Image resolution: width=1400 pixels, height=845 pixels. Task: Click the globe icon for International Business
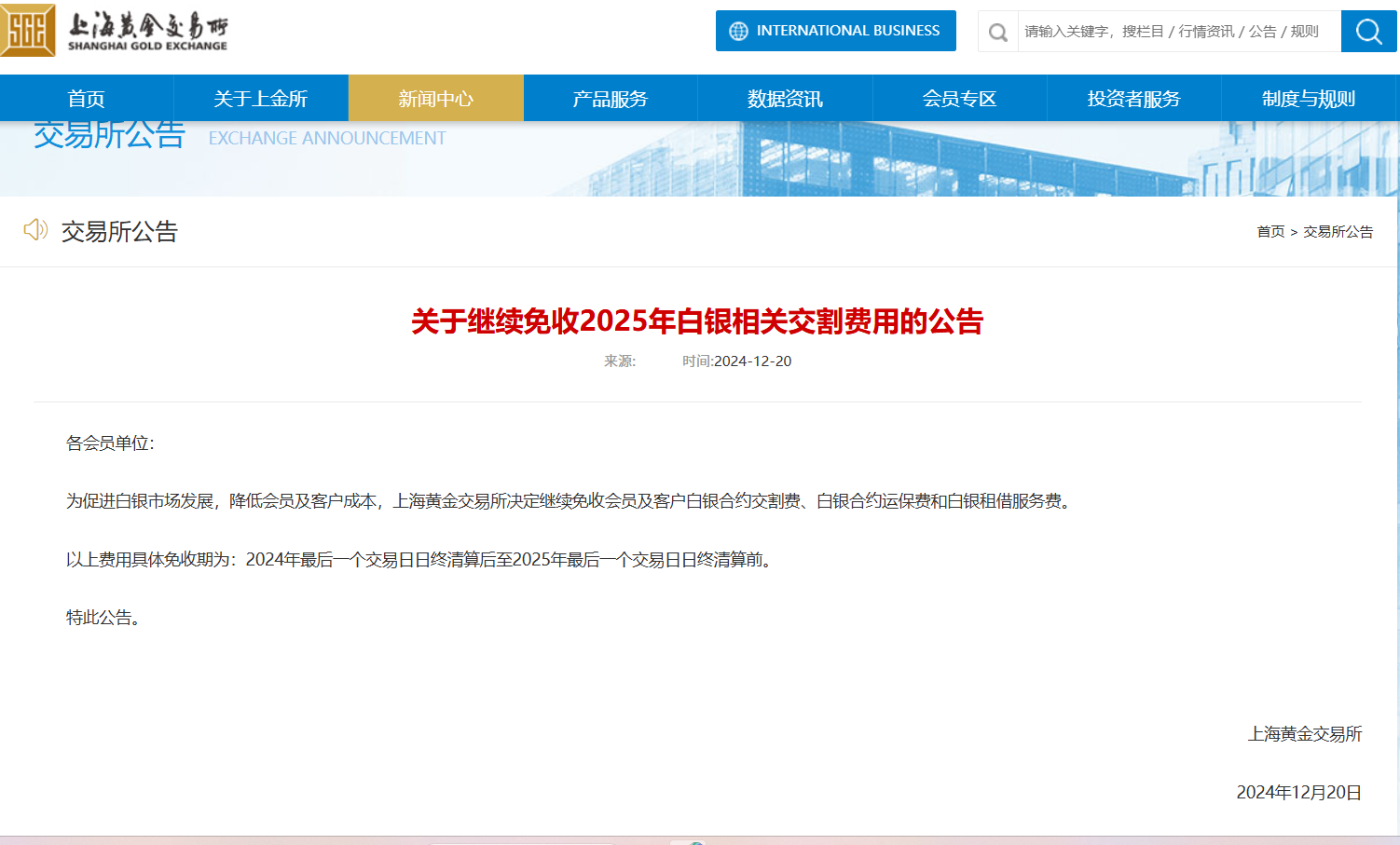(x=738, y=31)
